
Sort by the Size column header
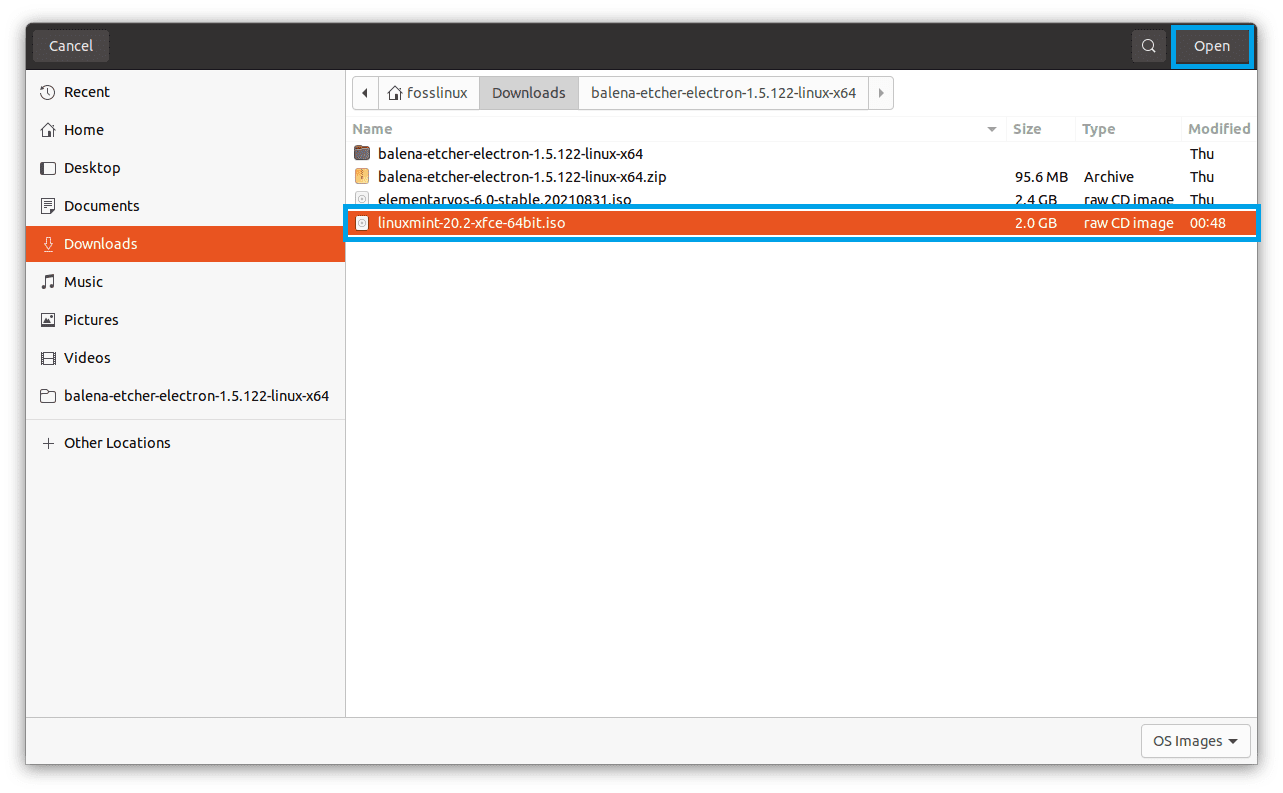[x=1041, y=129]
